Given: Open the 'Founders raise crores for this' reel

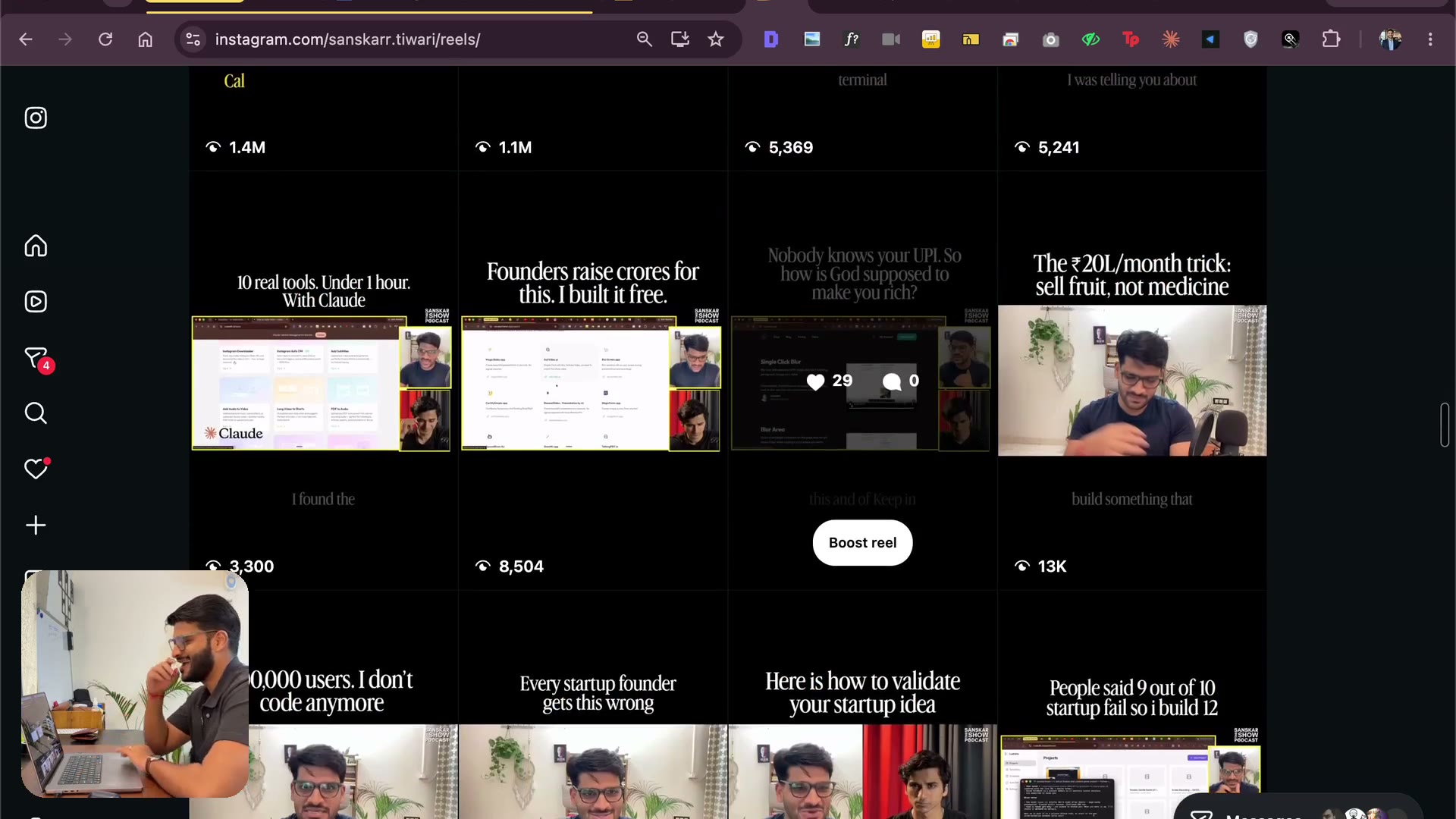Looking at the screenshot, I should pyautogui.click(x=593, y=381).
